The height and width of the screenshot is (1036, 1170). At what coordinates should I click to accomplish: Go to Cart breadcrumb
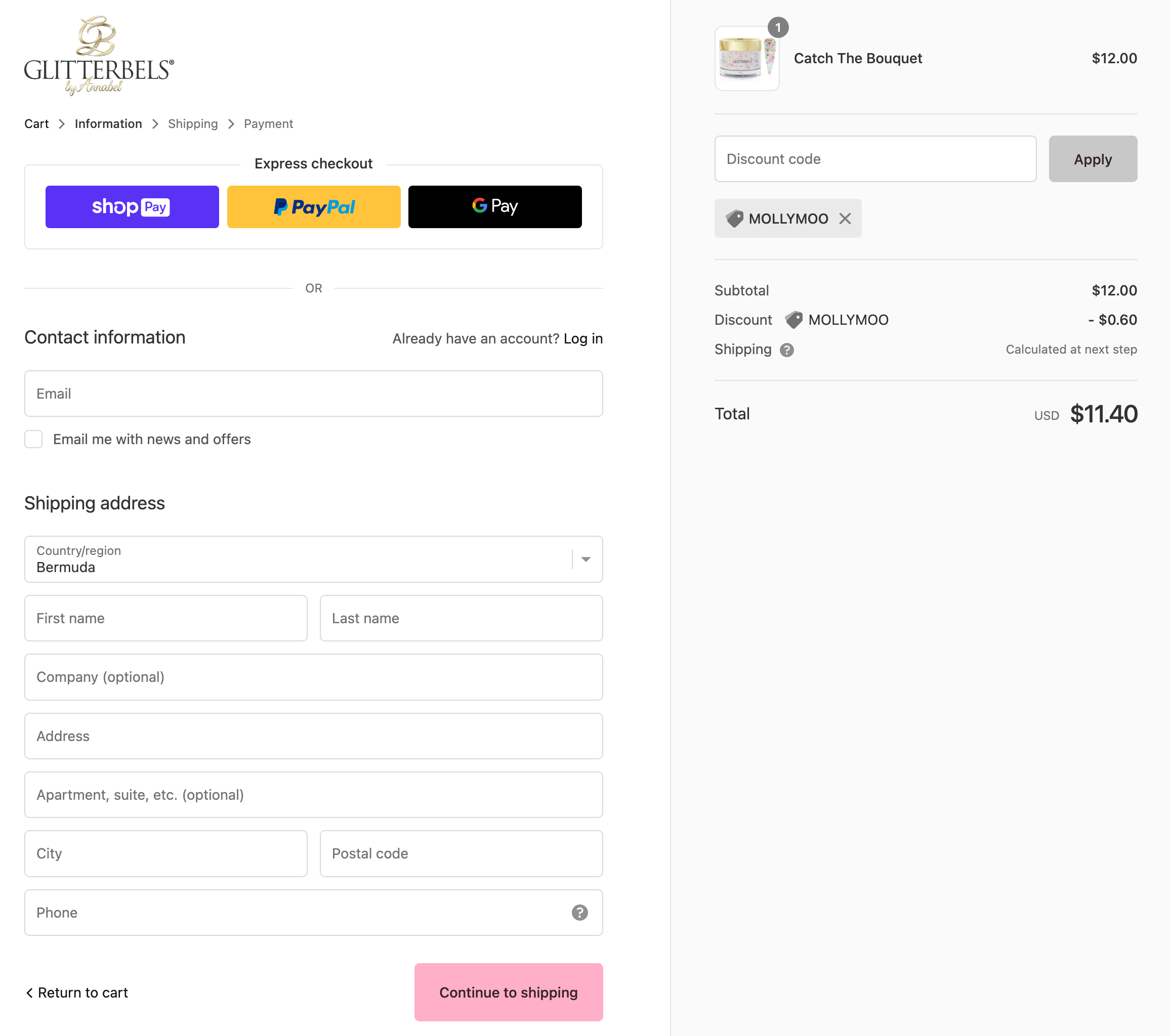point(36,123)
